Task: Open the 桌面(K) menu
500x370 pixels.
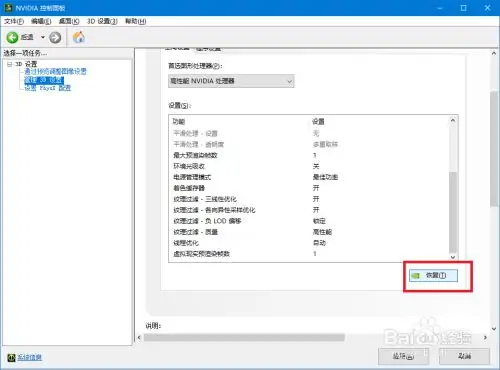Action: coord(69,21)
